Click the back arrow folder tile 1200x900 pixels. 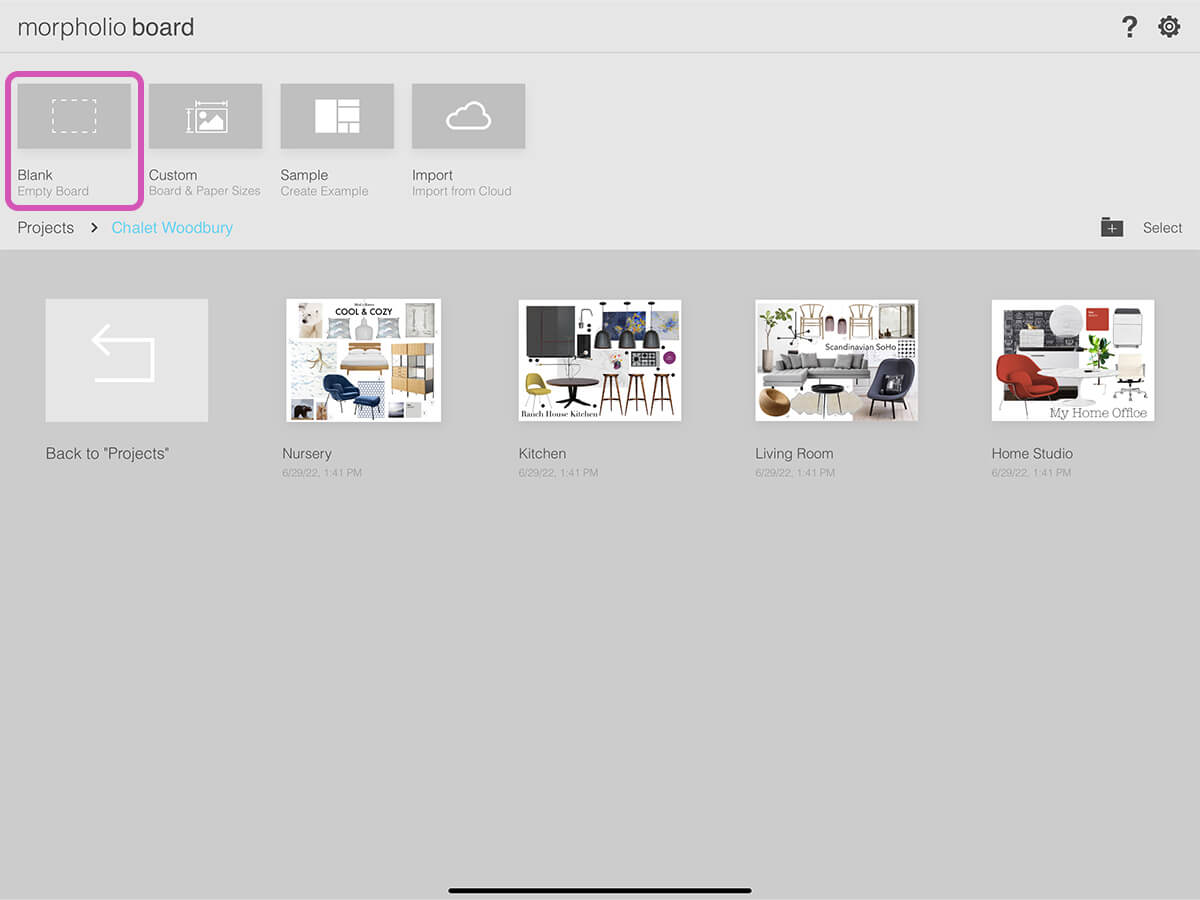pos(127,360)
